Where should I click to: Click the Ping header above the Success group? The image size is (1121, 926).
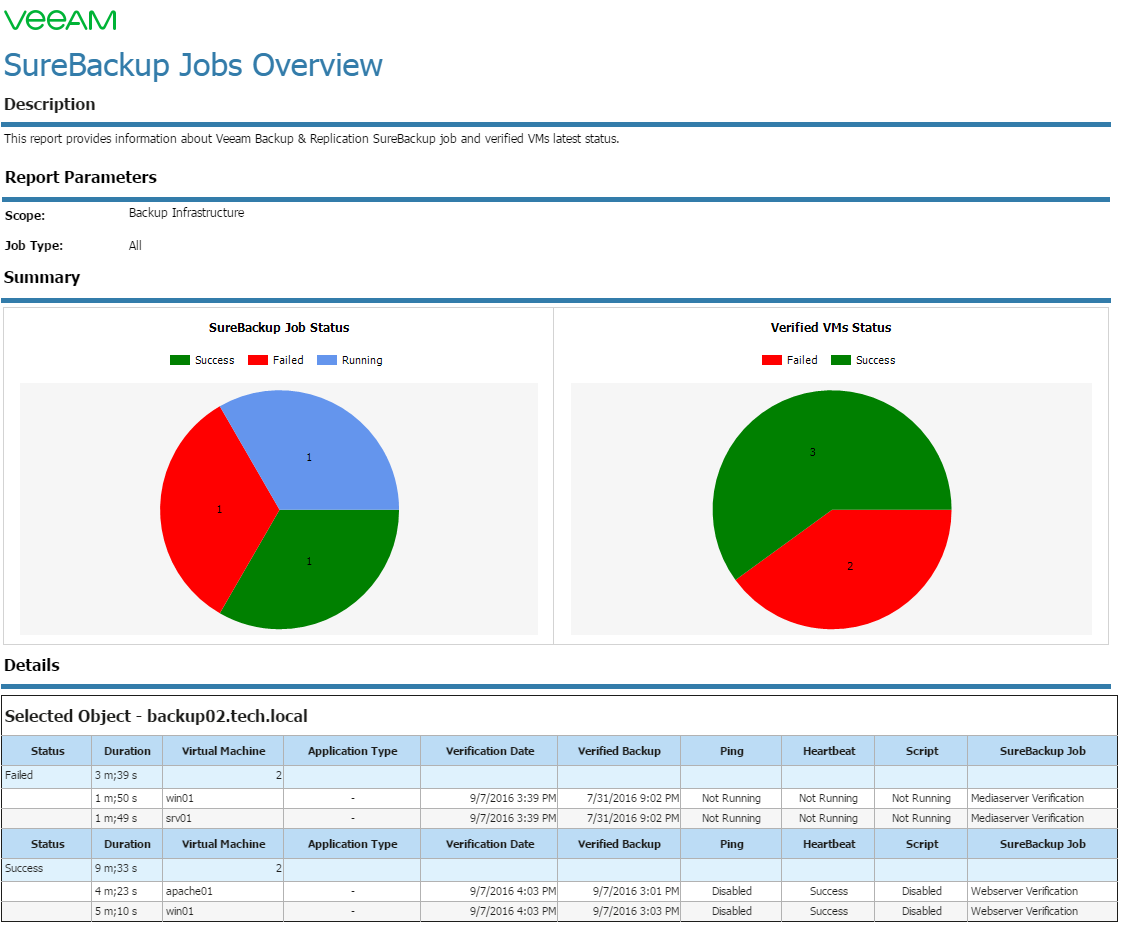click(731, 844)
